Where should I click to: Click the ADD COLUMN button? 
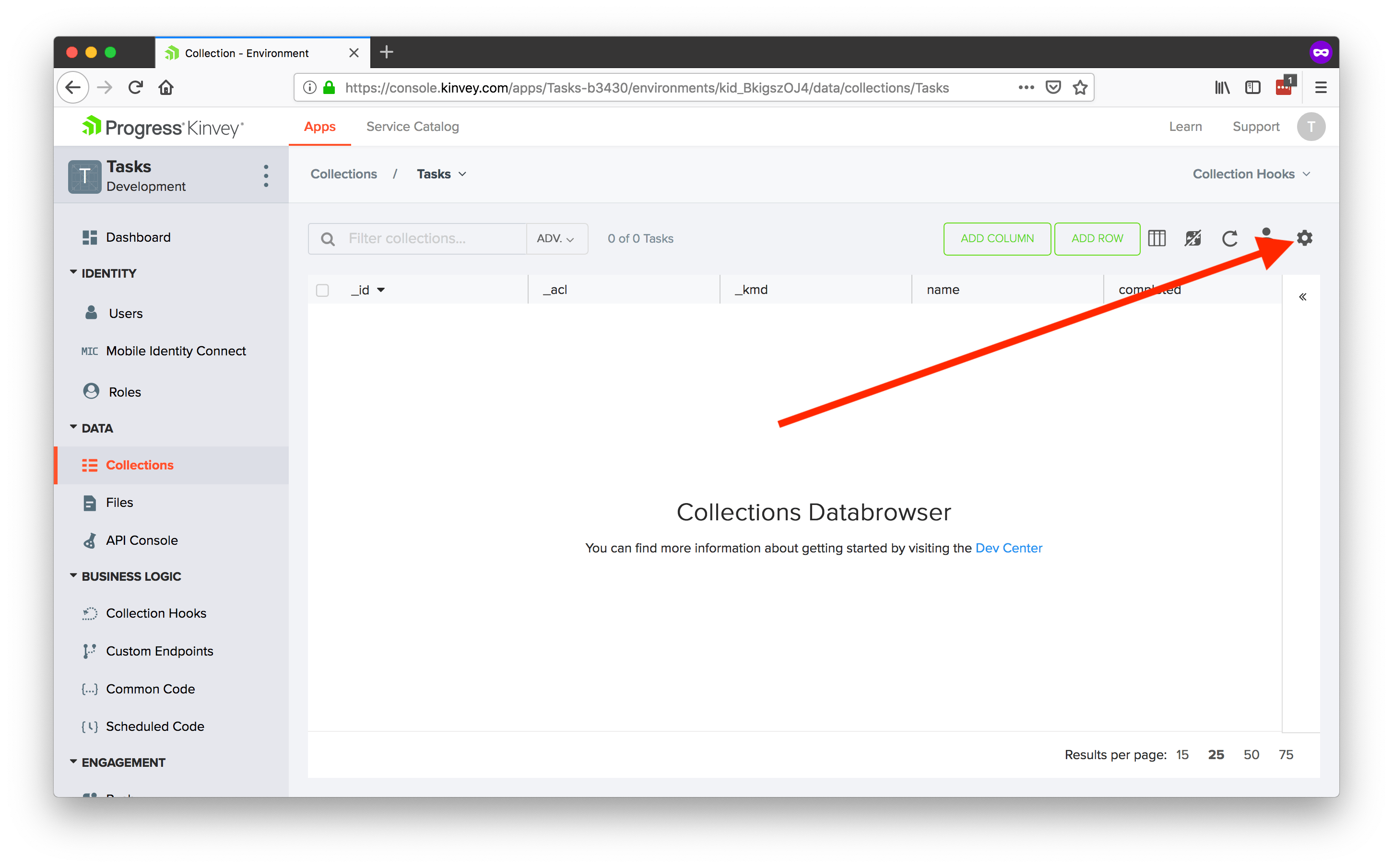(x=997, y=239)
